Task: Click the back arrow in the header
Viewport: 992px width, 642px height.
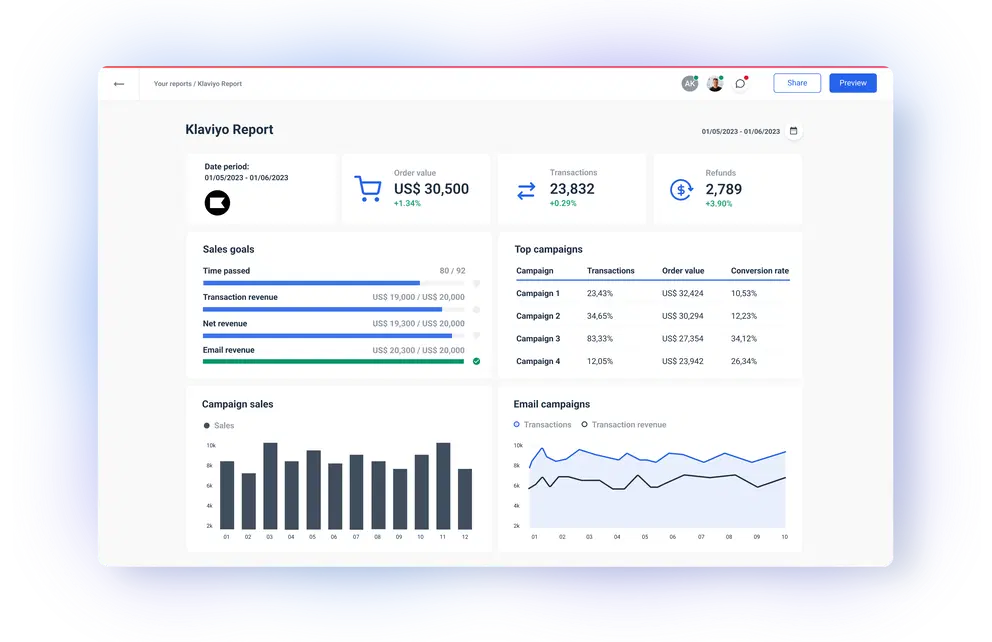Action: [119, 84]
